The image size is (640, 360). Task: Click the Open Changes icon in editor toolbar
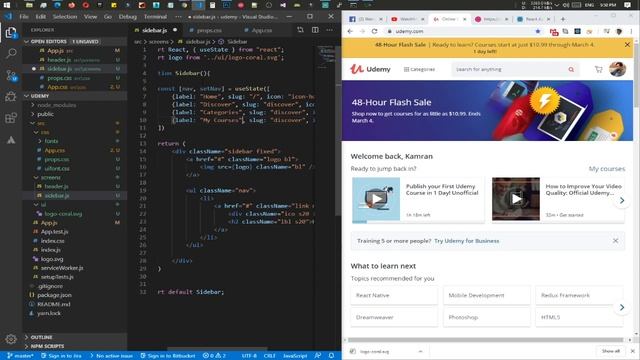pyautogui.click(x=300, y=30)
